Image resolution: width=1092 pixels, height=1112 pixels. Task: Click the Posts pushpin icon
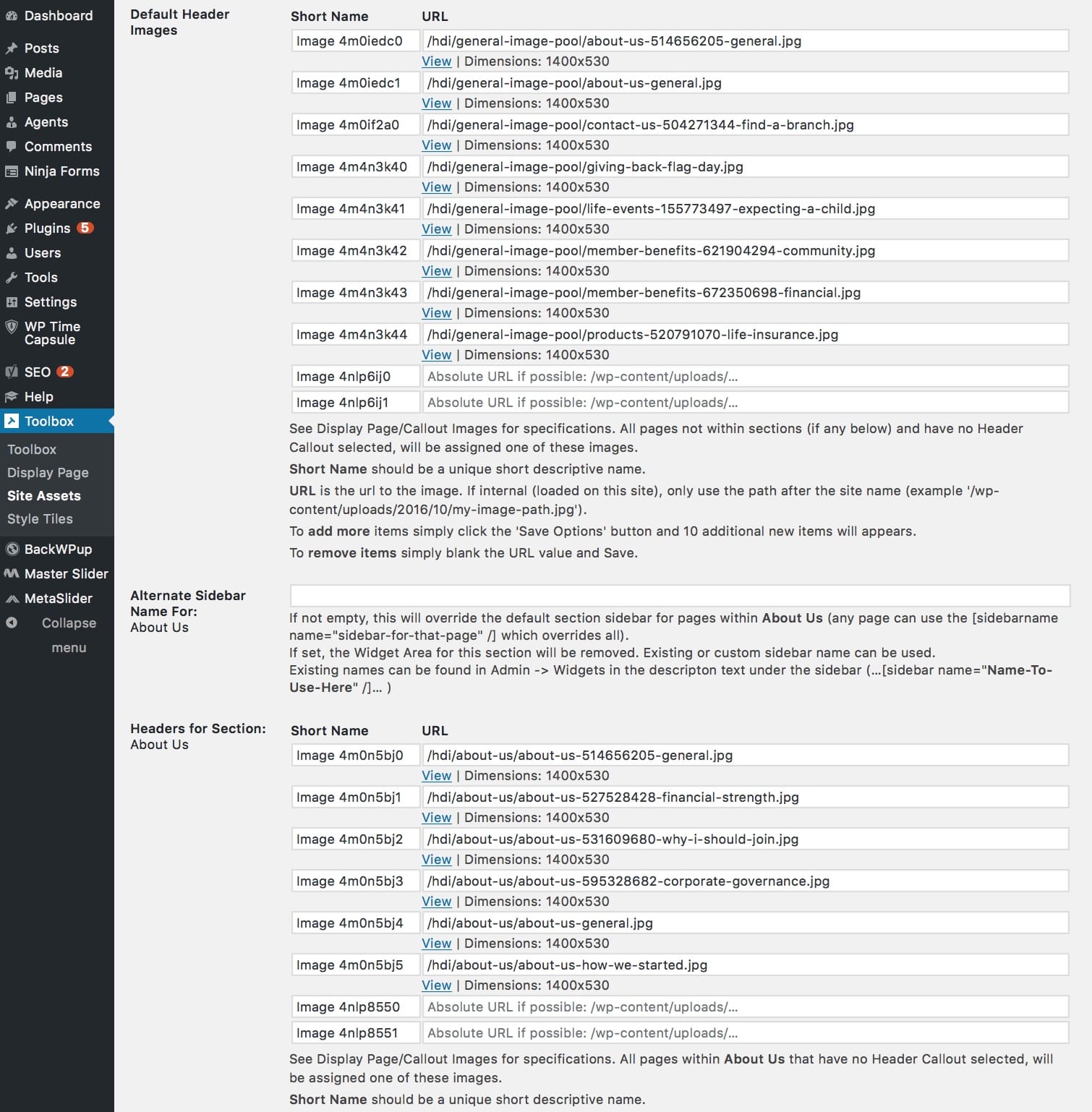pyautogui.click(x=12, y=48)
